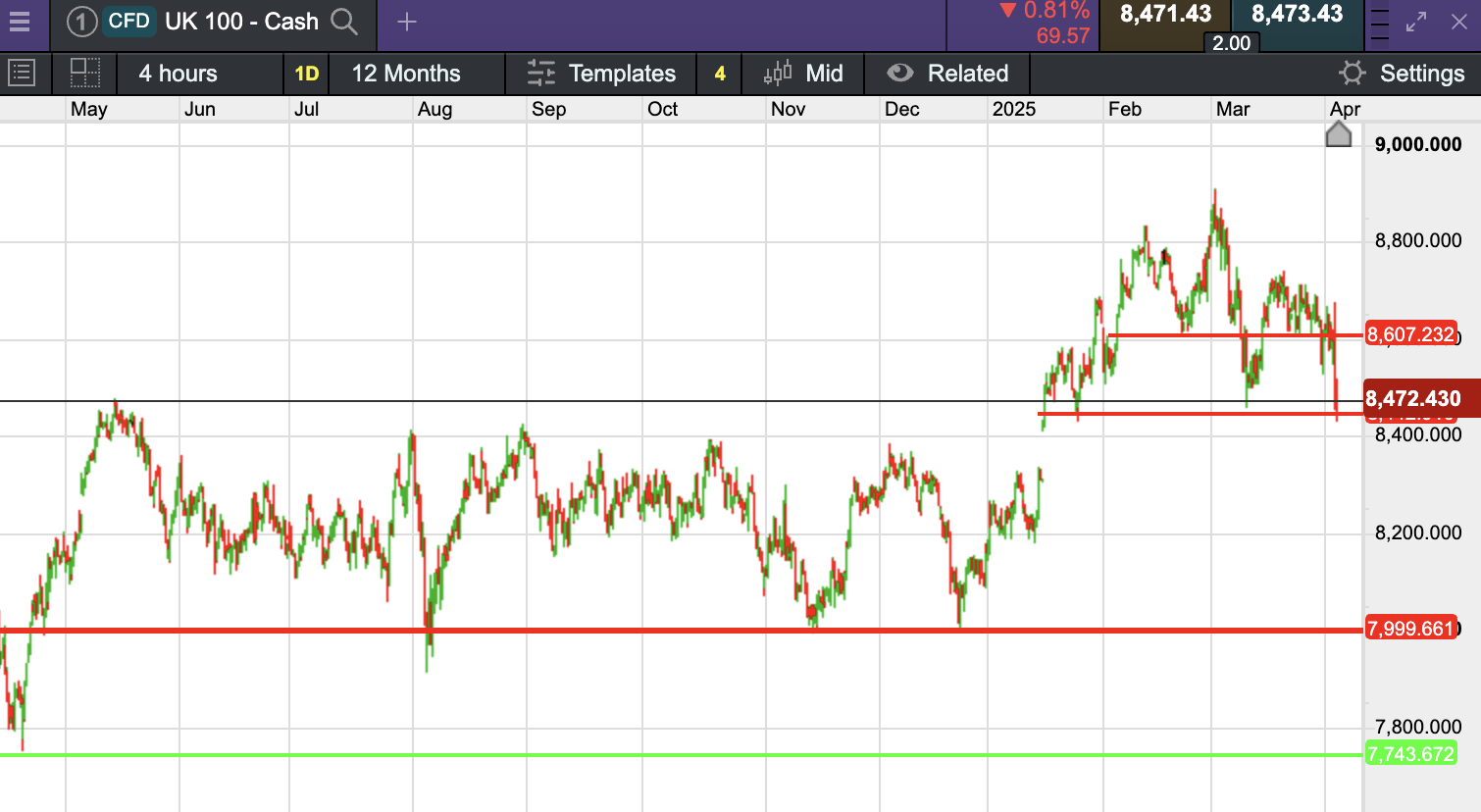The height and width of the screenshot is (812, 1481).
Task: Add a new chart tab with plus
Action: 407,22
